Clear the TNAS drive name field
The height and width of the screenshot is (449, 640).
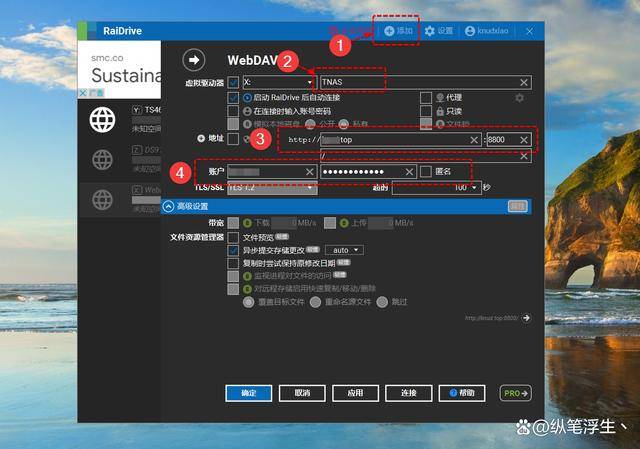[x=524, y=82]
